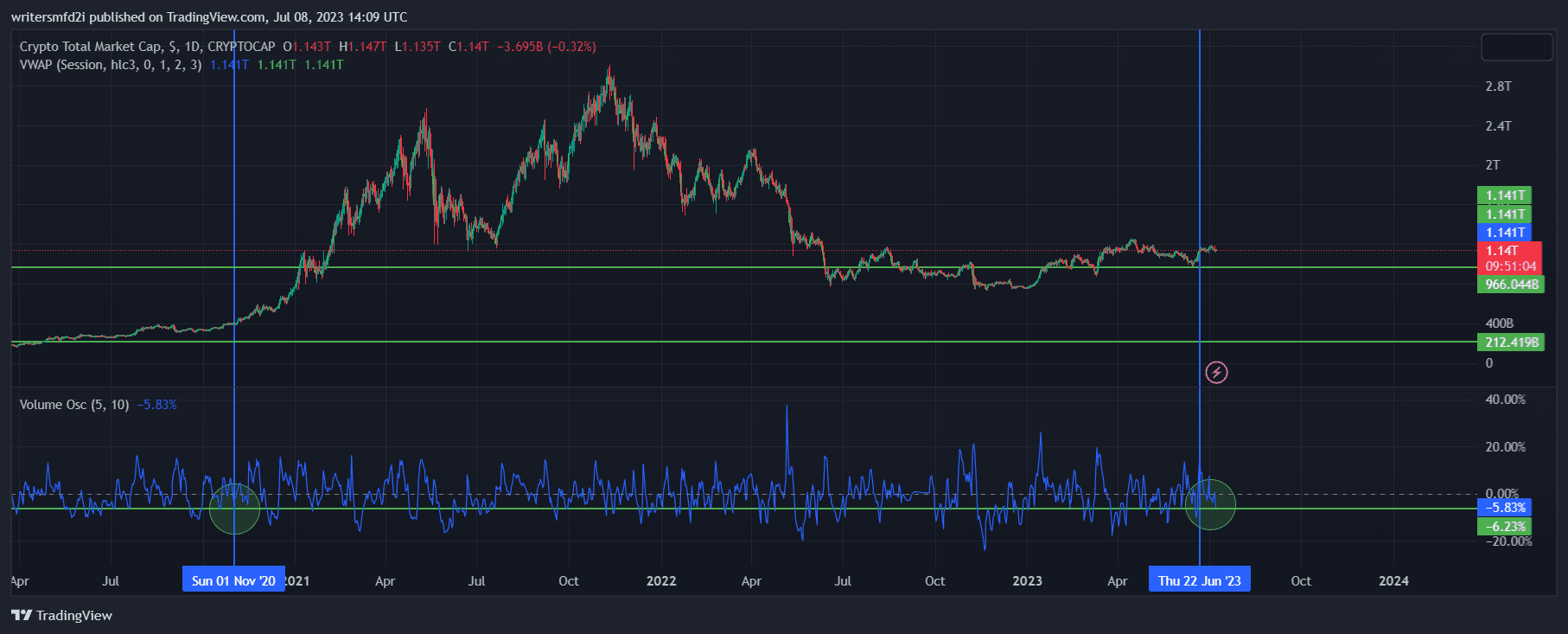Open the Volume Osc indicator legend
Viewport: 1568px width, 634px height.
pyautogui.click(x=74, y=405)
